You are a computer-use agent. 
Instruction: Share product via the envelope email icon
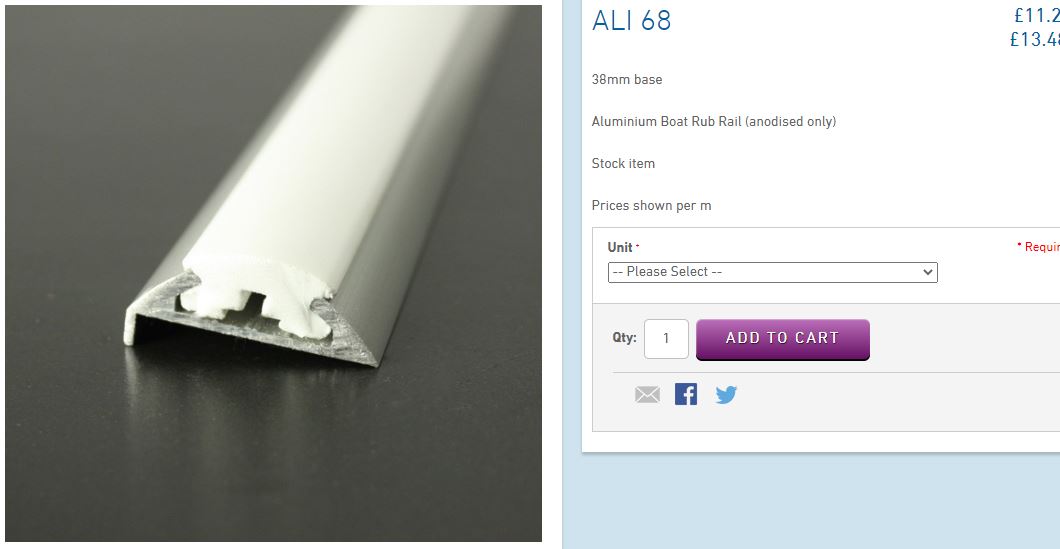pos(647,394)
